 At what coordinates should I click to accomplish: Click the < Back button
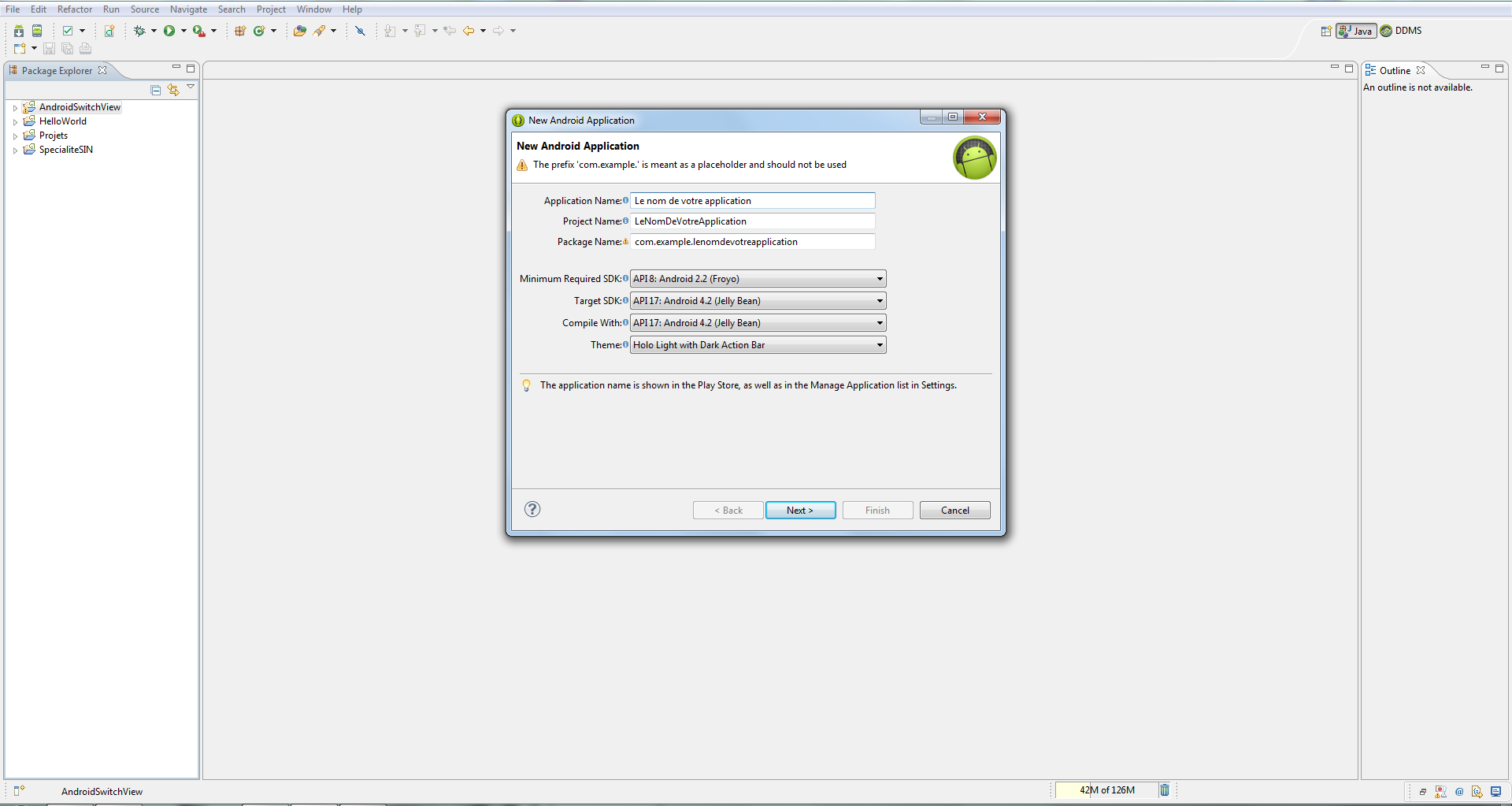click(728, 511)
